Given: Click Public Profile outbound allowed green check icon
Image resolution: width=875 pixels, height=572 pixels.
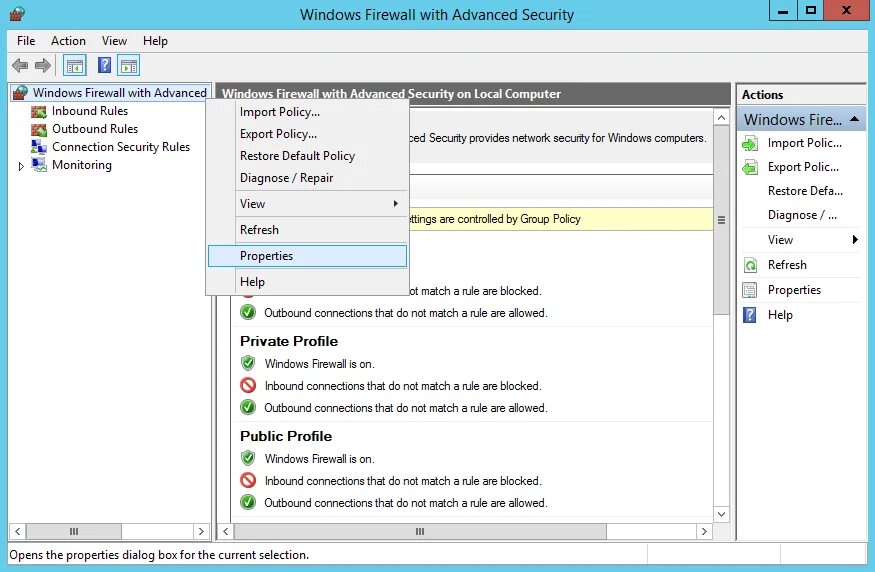Looking at the screenshot, I should click(x=248, y=502).
